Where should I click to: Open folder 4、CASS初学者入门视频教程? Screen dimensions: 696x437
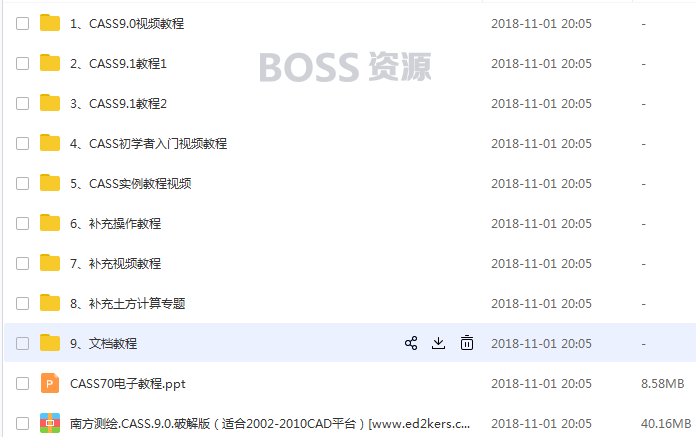pyautogui.click(x=148, y=144)
